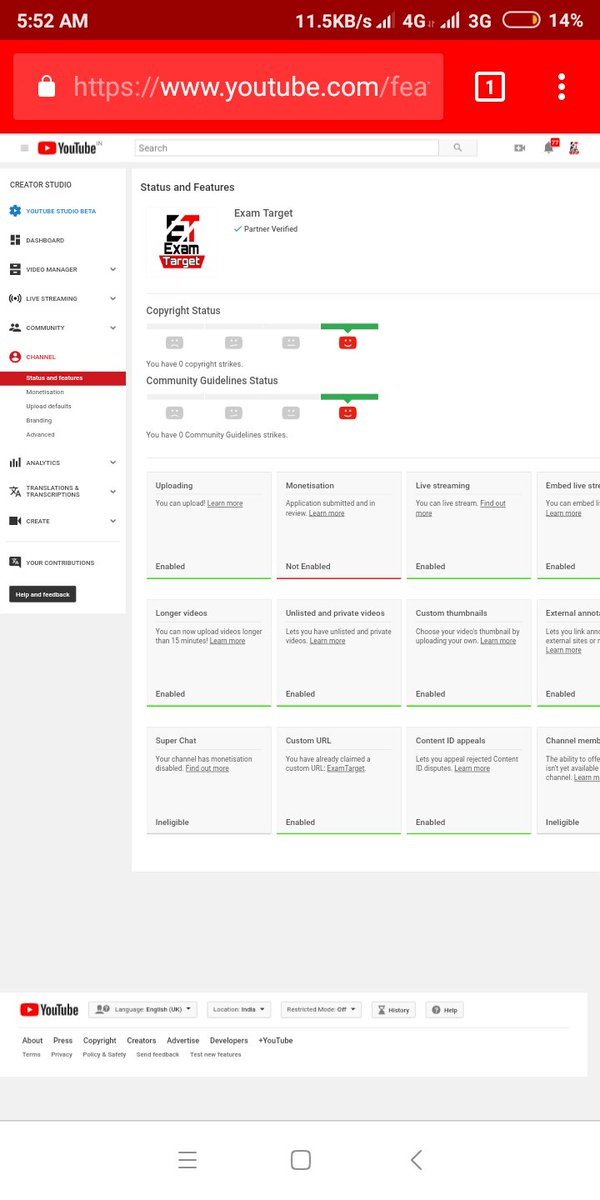
Task: Click Test new features in the footer
Action: [216, 1054]
